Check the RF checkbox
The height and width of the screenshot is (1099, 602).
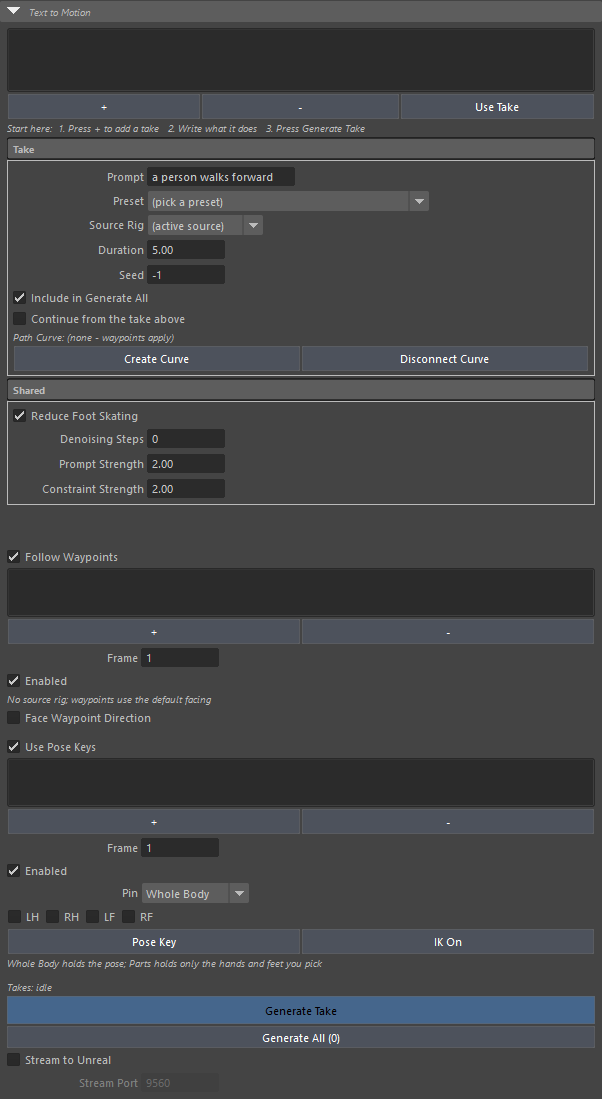pyautogui.click(x=128, y=917)
